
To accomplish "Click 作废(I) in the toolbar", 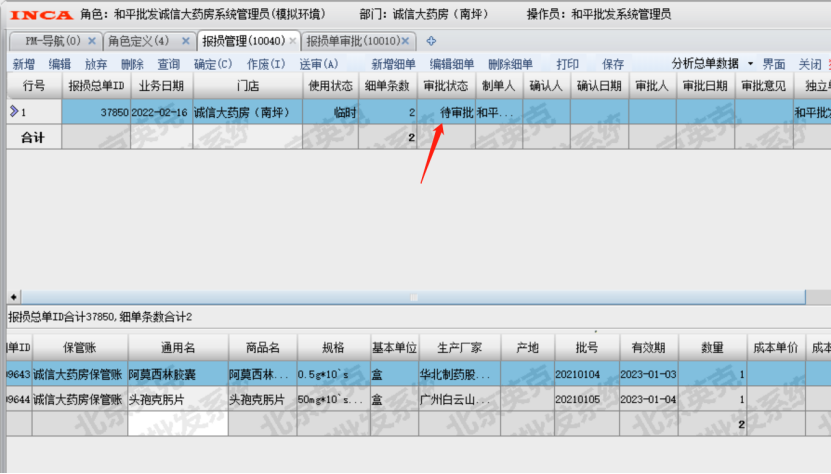I will click(266, 64).
